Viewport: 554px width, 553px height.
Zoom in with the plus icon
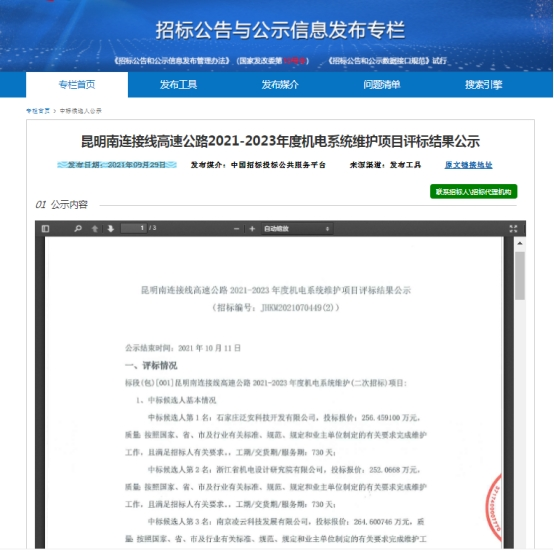coord(252,229)
